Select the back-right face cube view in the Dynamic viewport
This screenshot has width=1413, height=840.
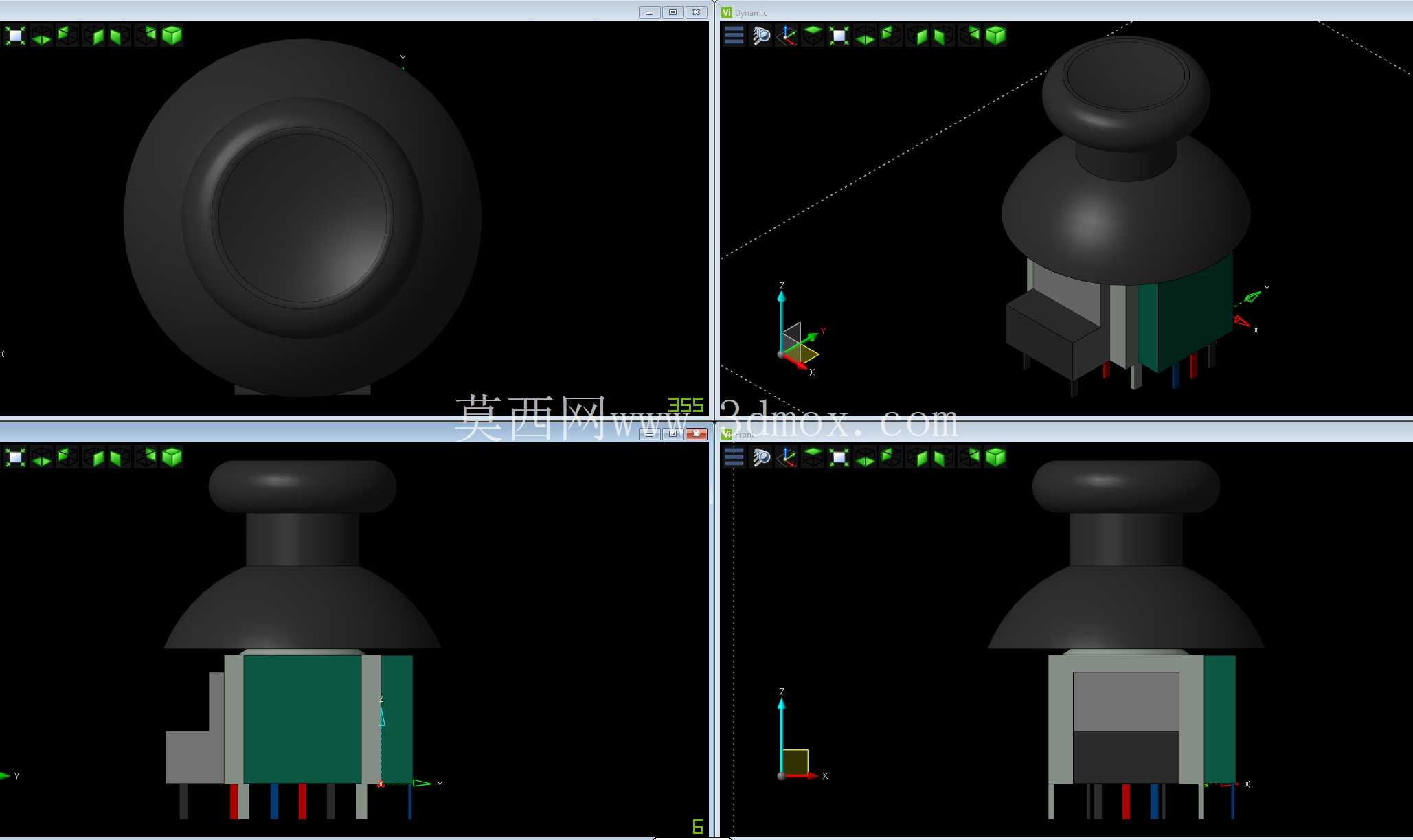click(969, 36)
